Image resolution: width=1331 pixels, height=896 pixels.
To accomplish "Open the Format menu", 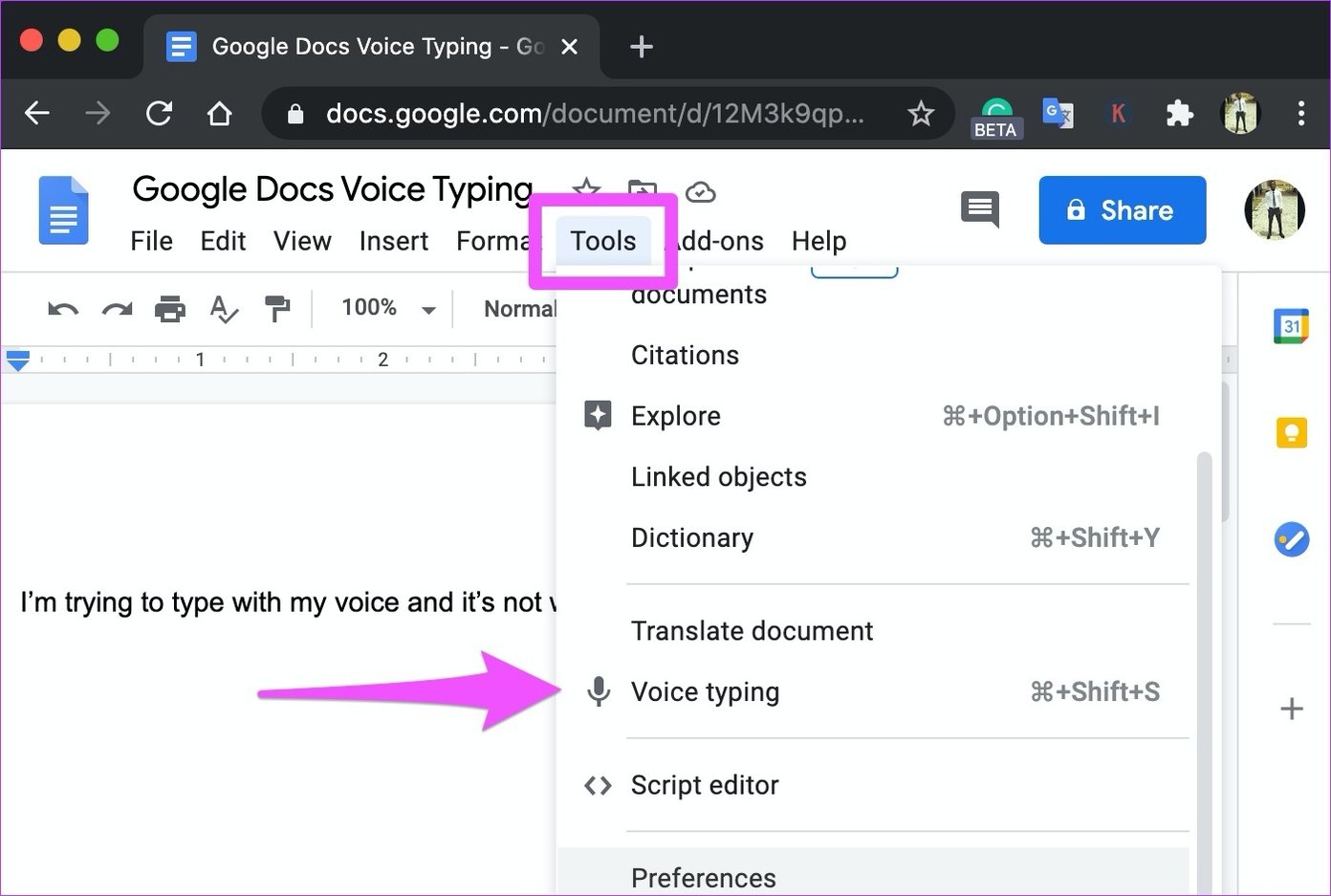I will pos(492,241).
